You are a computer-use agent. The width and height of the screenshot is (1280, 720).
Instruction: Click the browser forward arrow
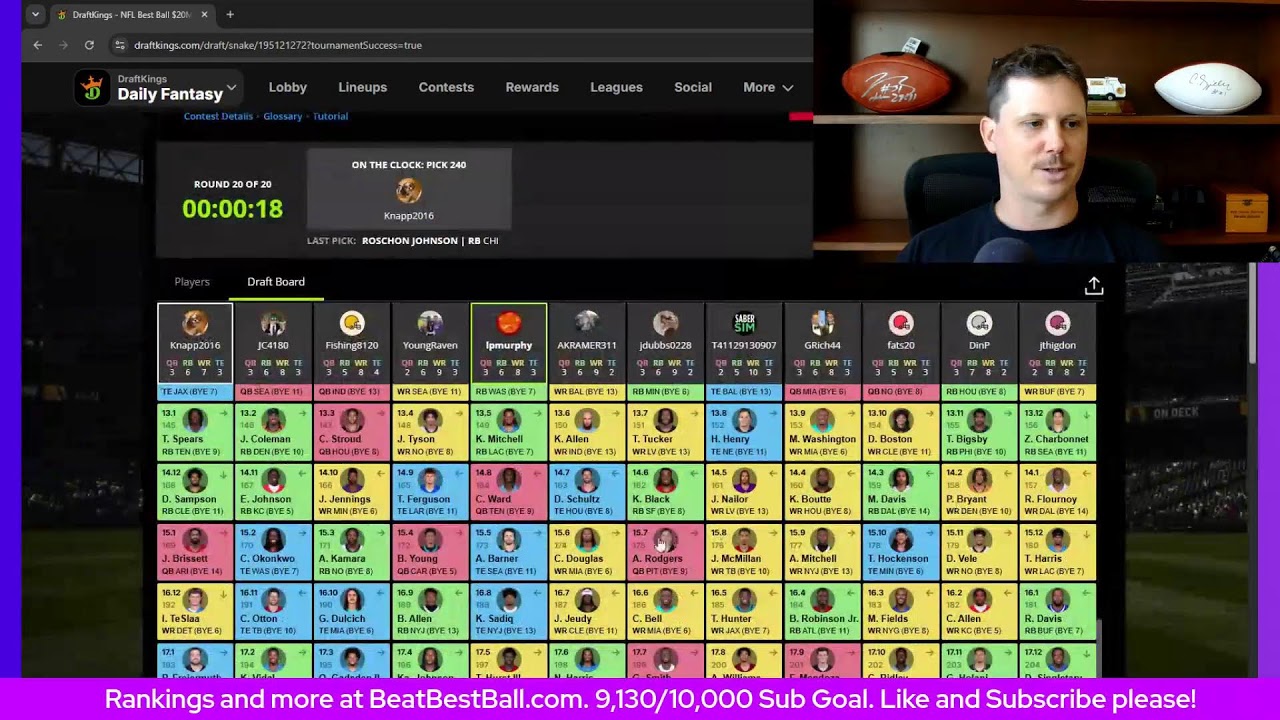pyautogui.click(x=63, y=45)
